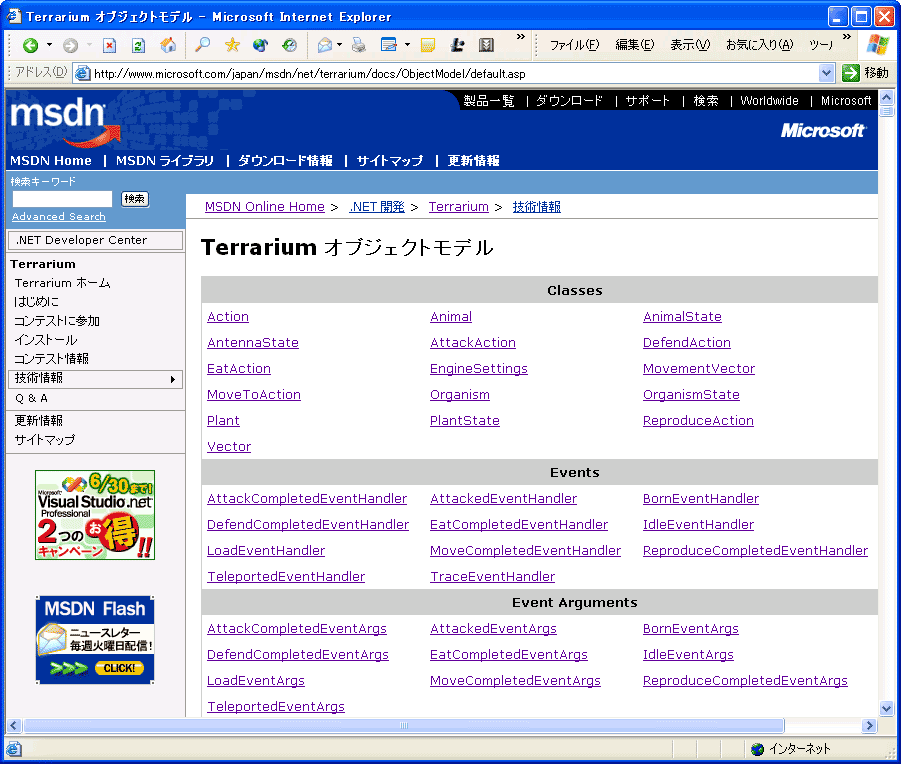
Task: Click the Worldwide header link
Action: 769,101
